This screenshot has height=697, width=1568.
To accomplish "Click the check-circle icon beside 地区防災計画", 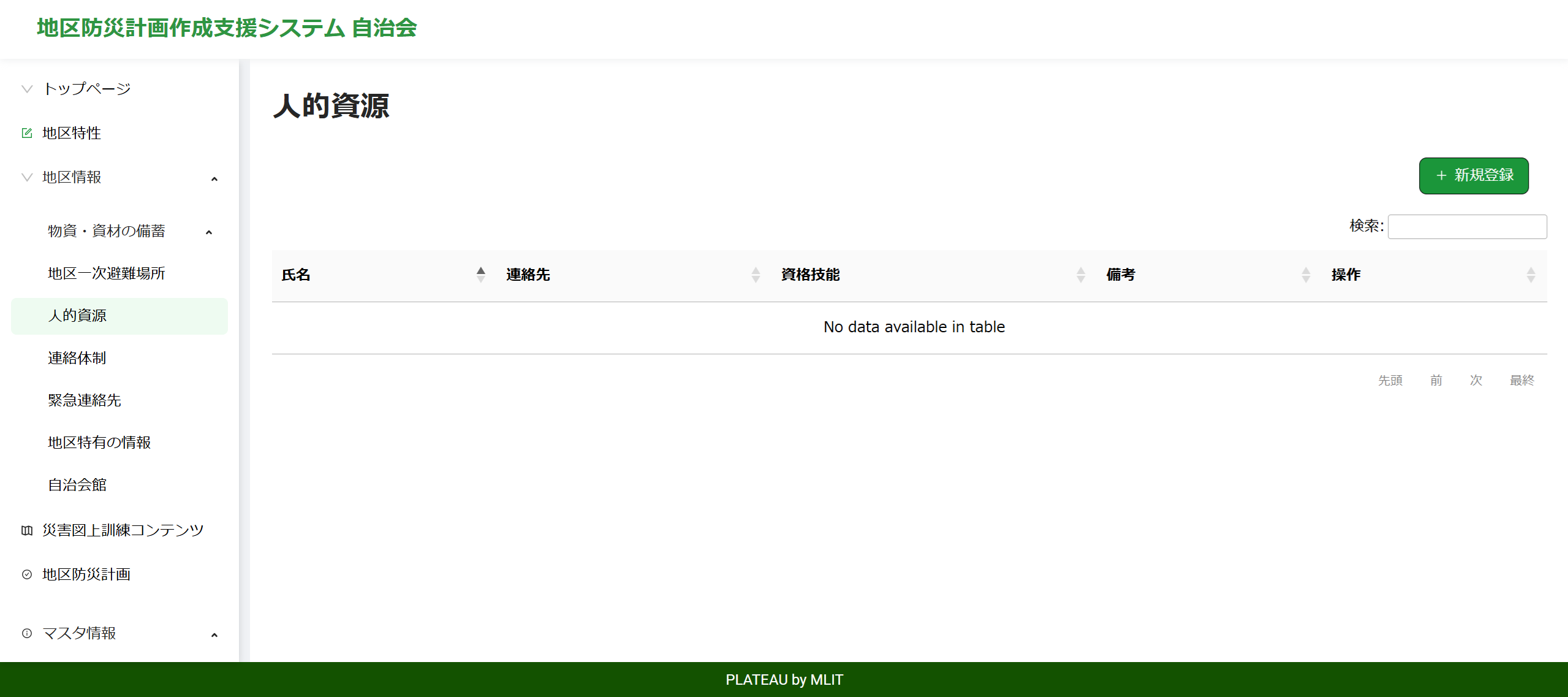I will click(x=27, y=574).
